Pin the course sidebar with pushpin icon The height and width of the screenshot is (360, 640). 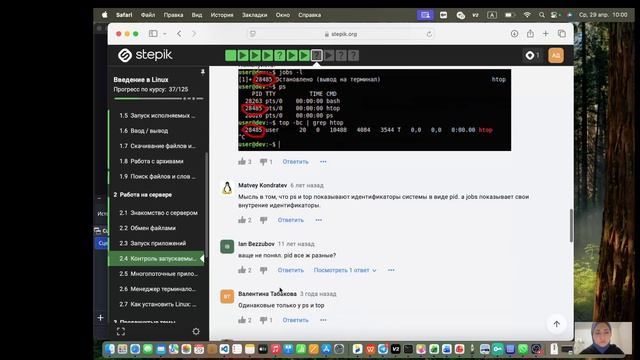click(202, 72)
